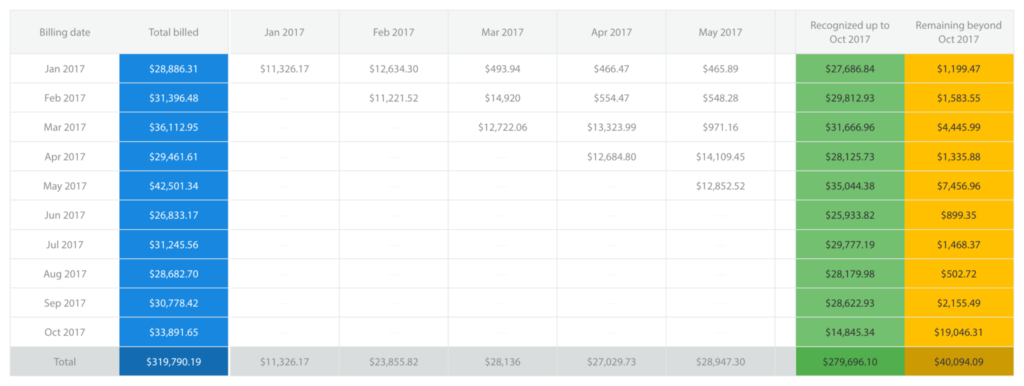Click the Billing date column header
The height and width of the screenshot is (386, 1024).
pyautogui.click(x=65, y=32)
